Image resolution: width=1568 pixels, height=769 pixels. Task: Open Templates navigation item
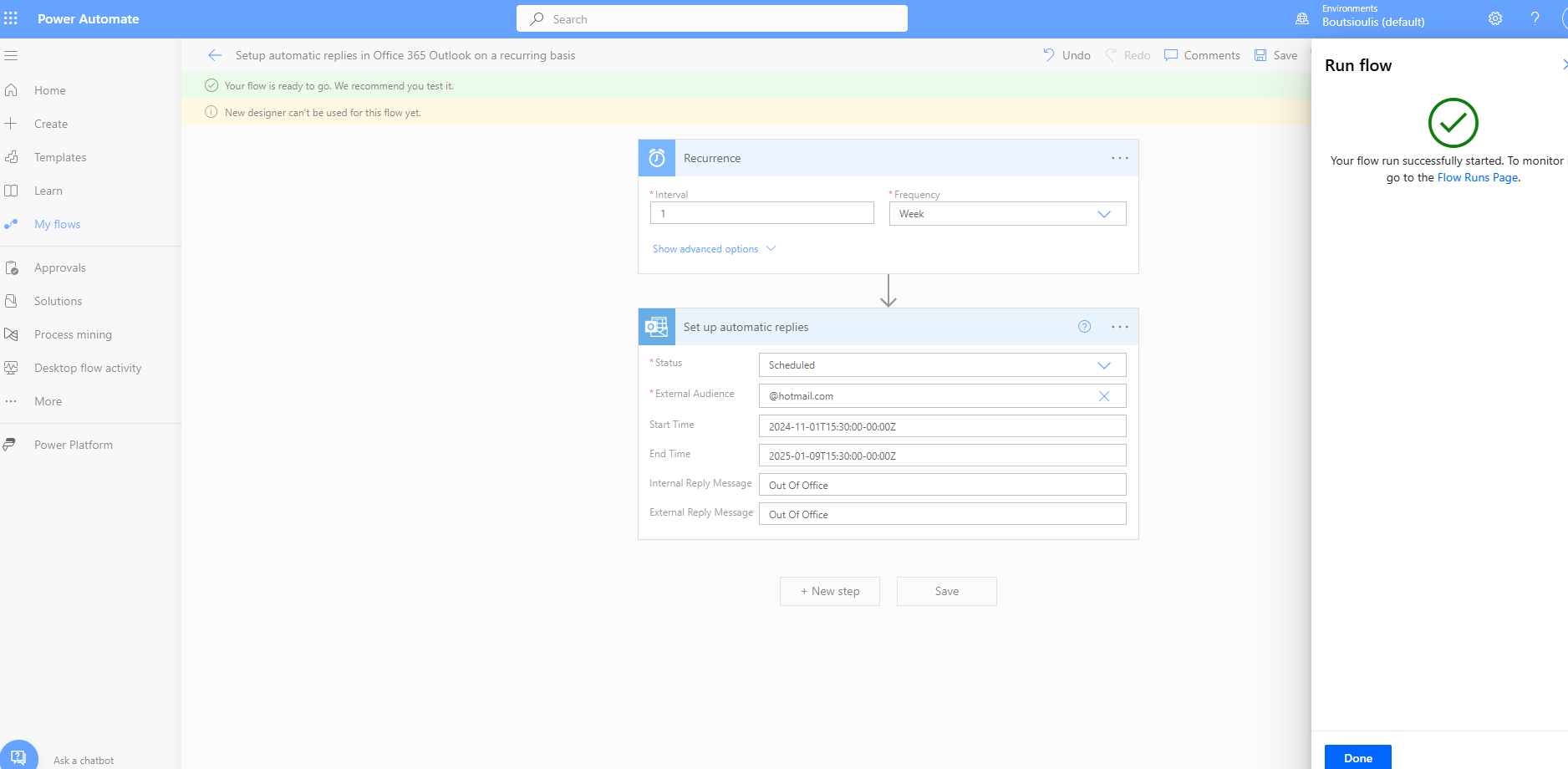(60, 157)
